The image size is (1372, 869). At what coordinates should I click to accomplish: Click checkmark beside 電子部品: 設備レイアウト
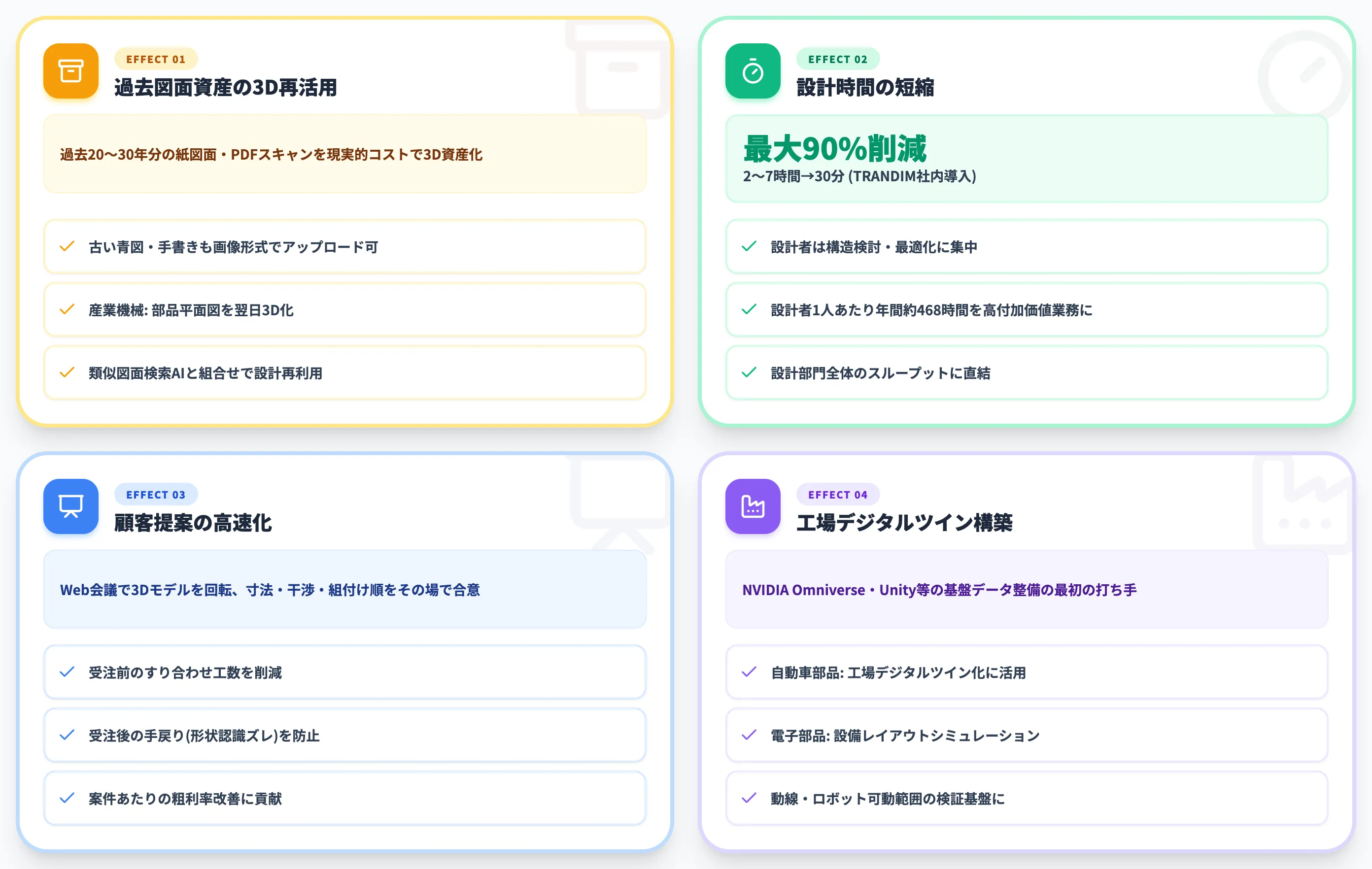click(749, 735)
